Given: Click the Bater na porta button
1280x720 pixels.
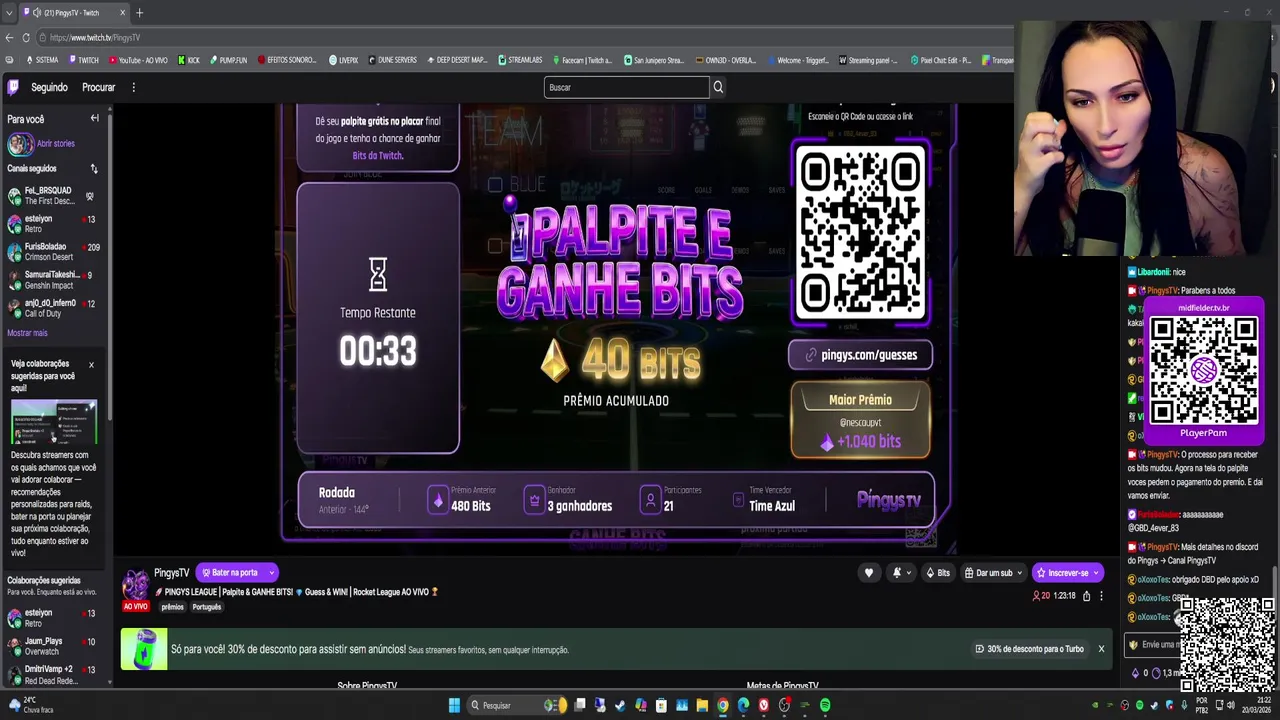Looking at the screenshot, I should [x=229, y=573].
